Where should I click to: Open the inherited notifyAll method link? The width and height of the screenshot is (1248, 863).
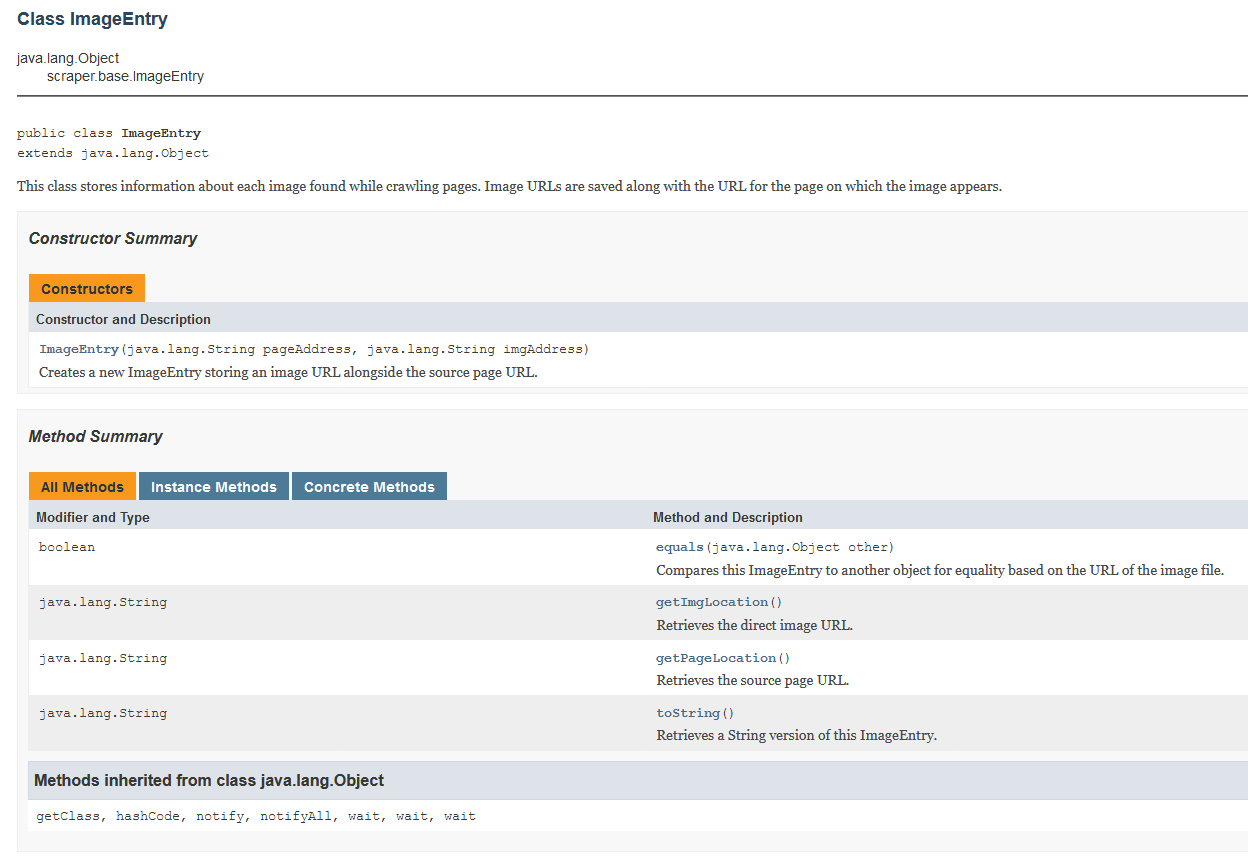point(295,815)
